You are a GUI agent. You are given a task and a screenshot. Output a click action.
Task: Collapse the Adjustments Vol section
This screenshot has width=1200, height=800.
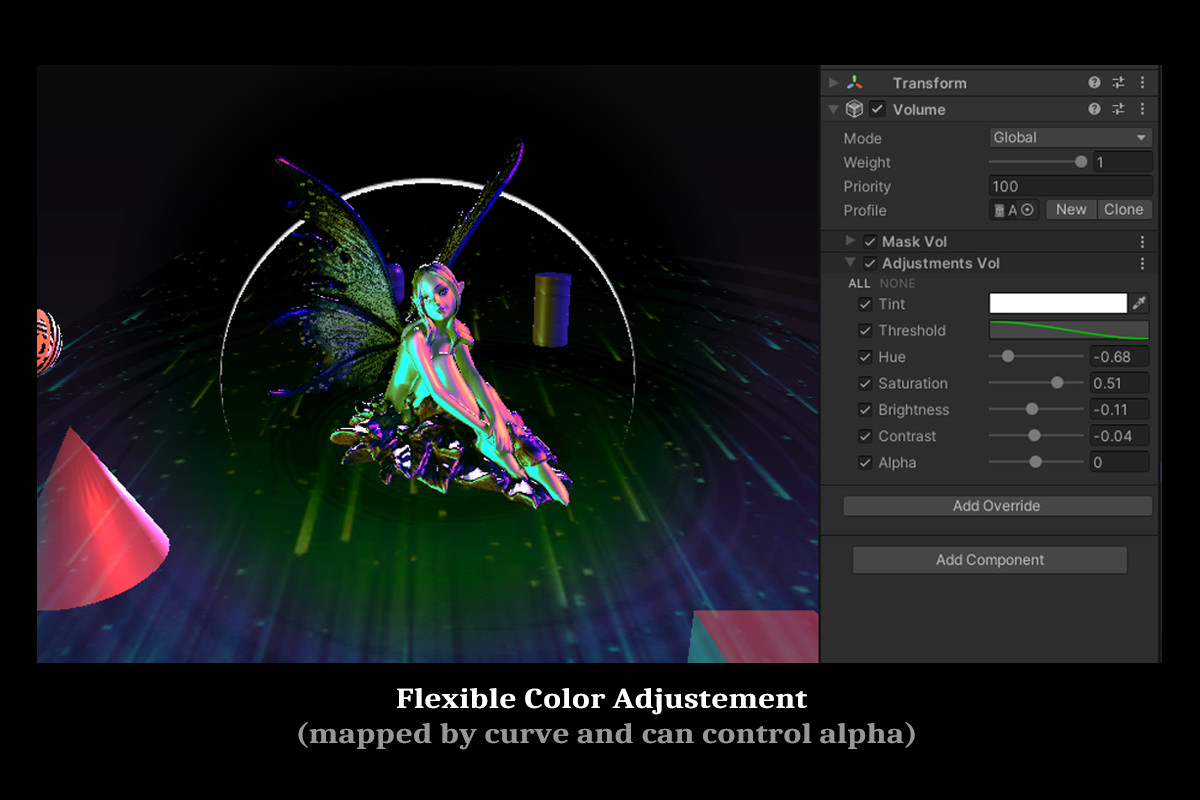click(x=849, y=262)
